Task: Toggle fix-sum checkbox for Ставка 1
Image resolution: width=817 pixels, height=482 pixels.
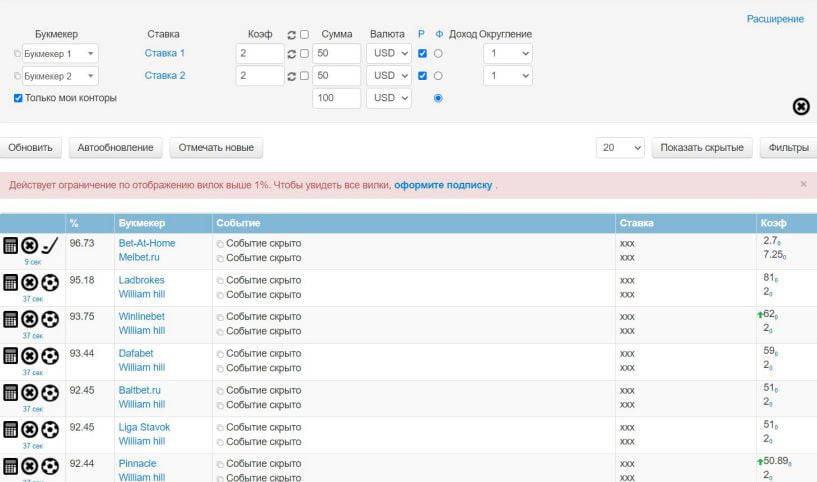Action: coord(304,53)
